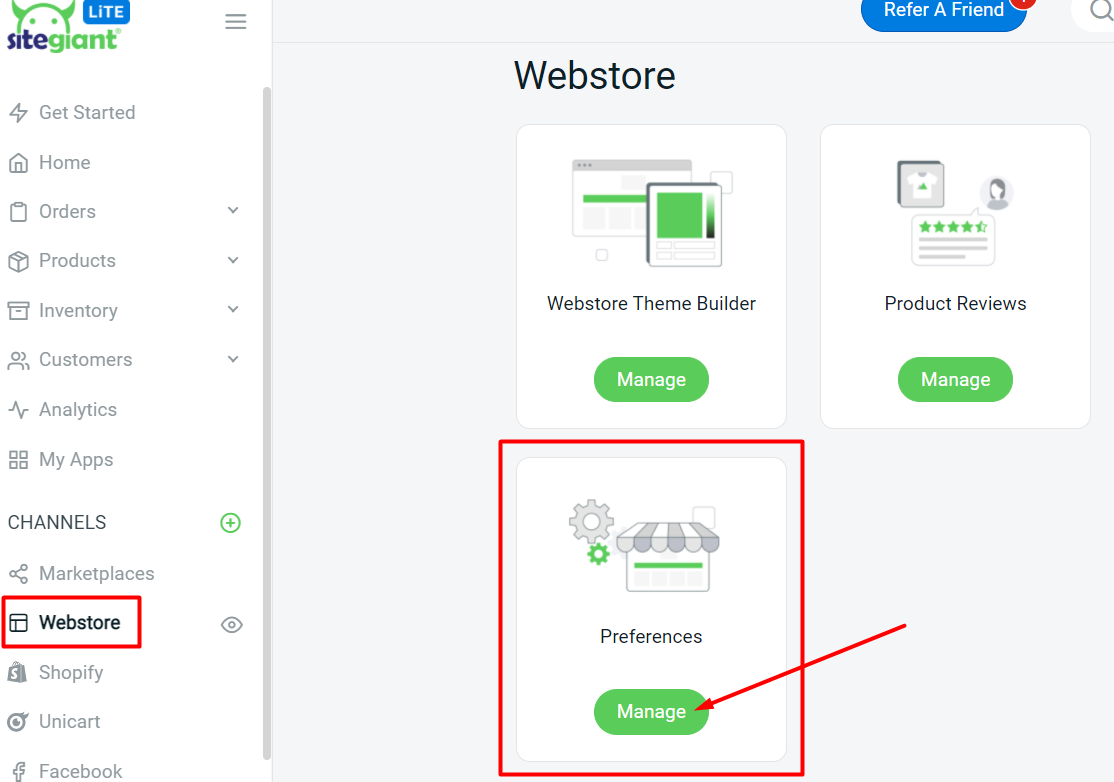Click the SiteGiant Lite logo
This screenshot has width=1114, height=782.
pyautogui.click(x=66, y=26)
